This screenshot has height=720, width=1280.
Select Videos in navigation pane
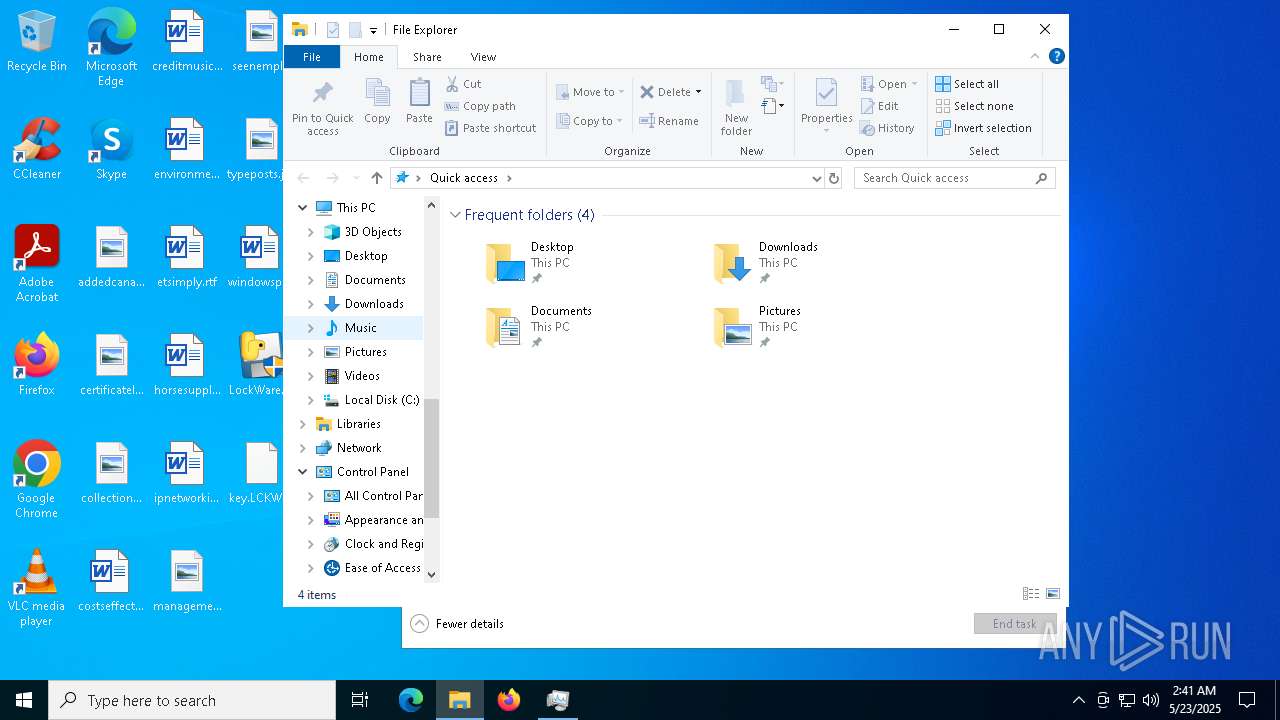click(x=362, y=376)
